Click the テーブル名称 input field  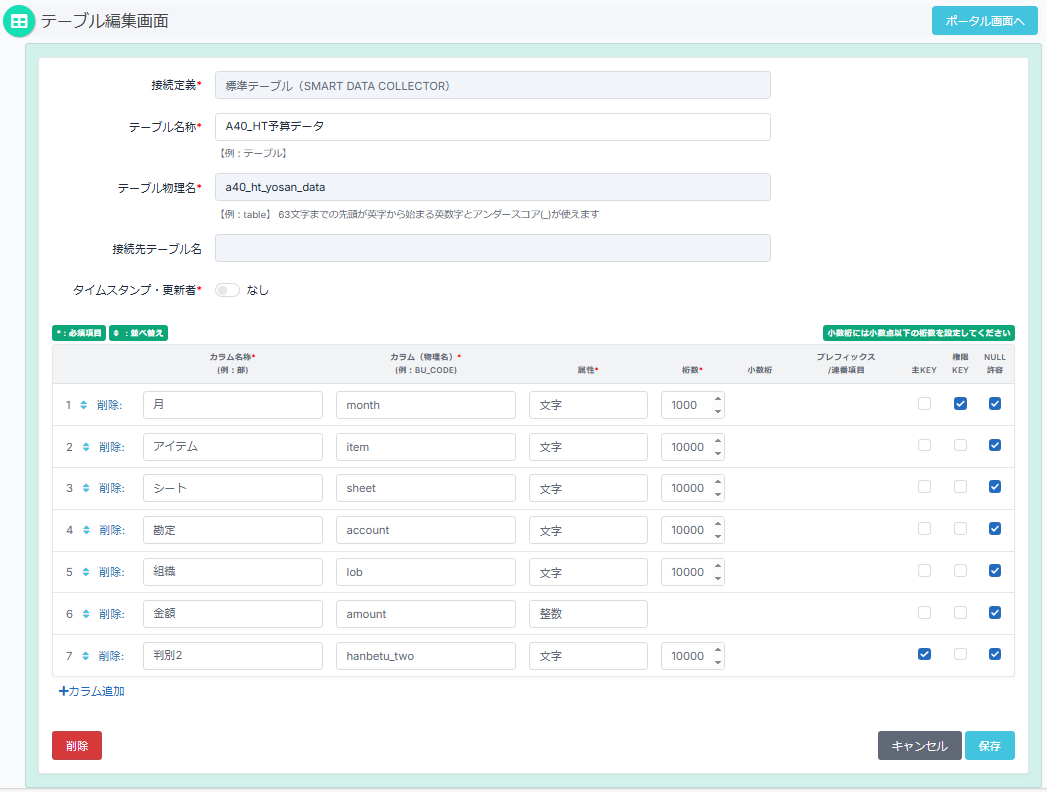point(493,127)
